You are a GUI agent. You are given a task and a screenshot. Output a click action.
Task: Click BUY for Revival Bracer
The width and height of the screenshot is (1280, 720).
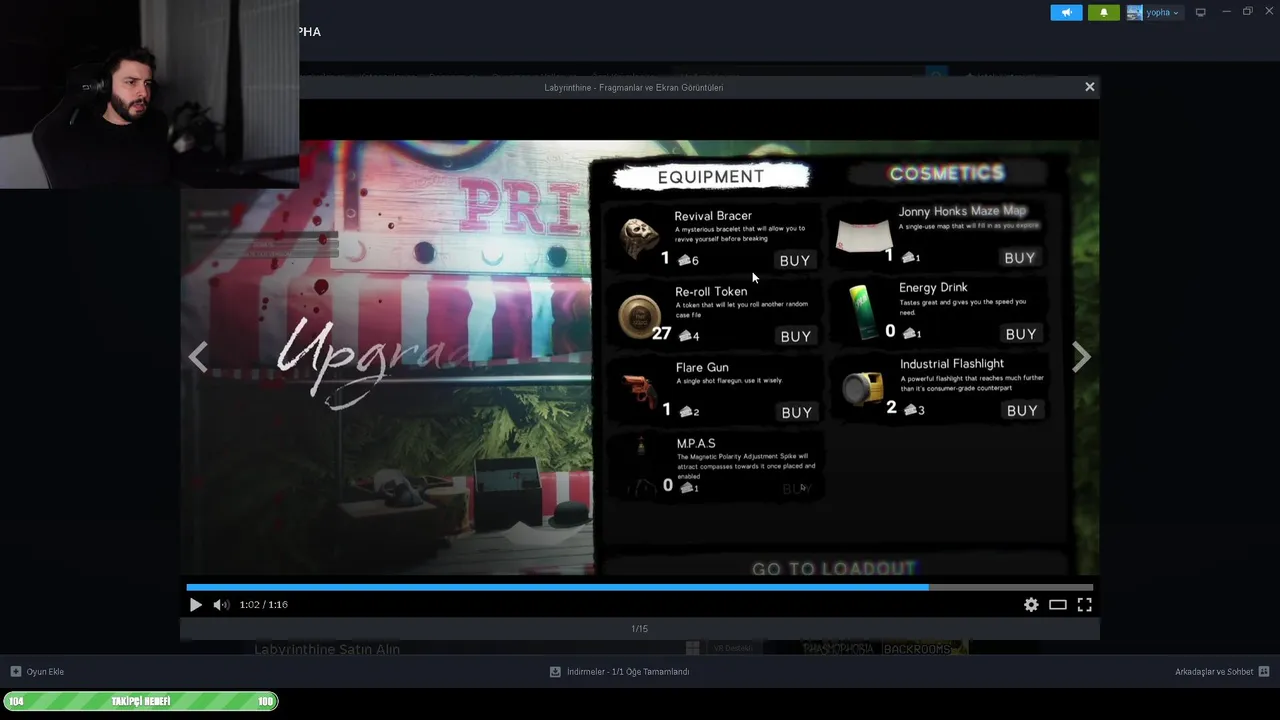pyautogui.click(x=795, y=261)
